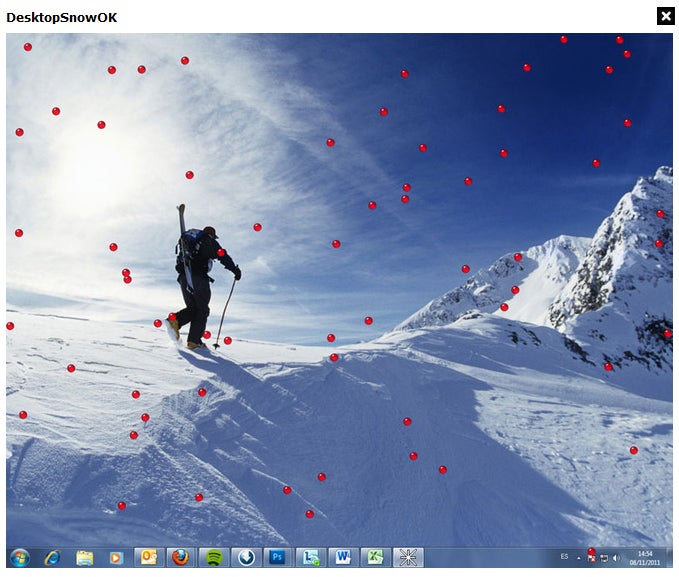
Task: Open the Windows Start menu orb
Action: [x=20, y=558]
